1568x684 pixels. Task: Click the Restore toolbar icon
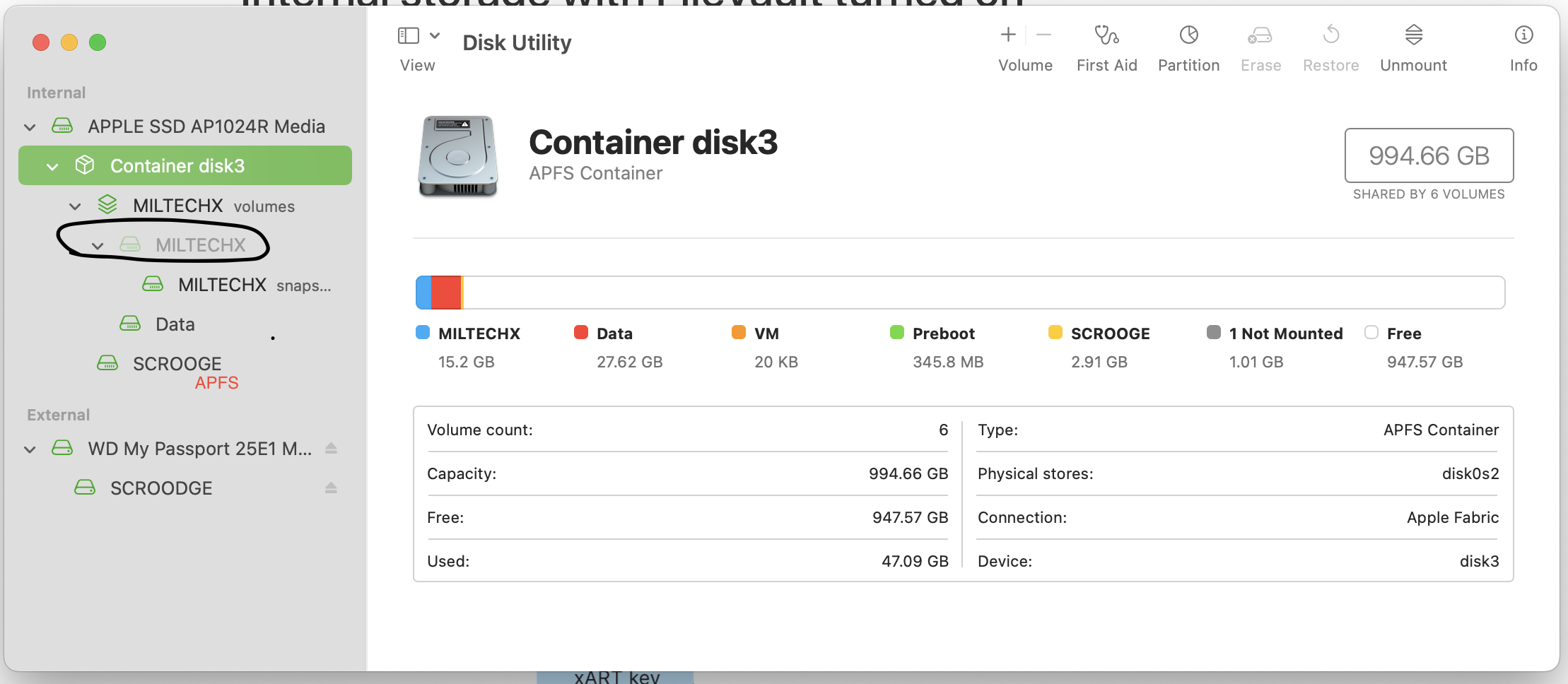point(1330,35)
